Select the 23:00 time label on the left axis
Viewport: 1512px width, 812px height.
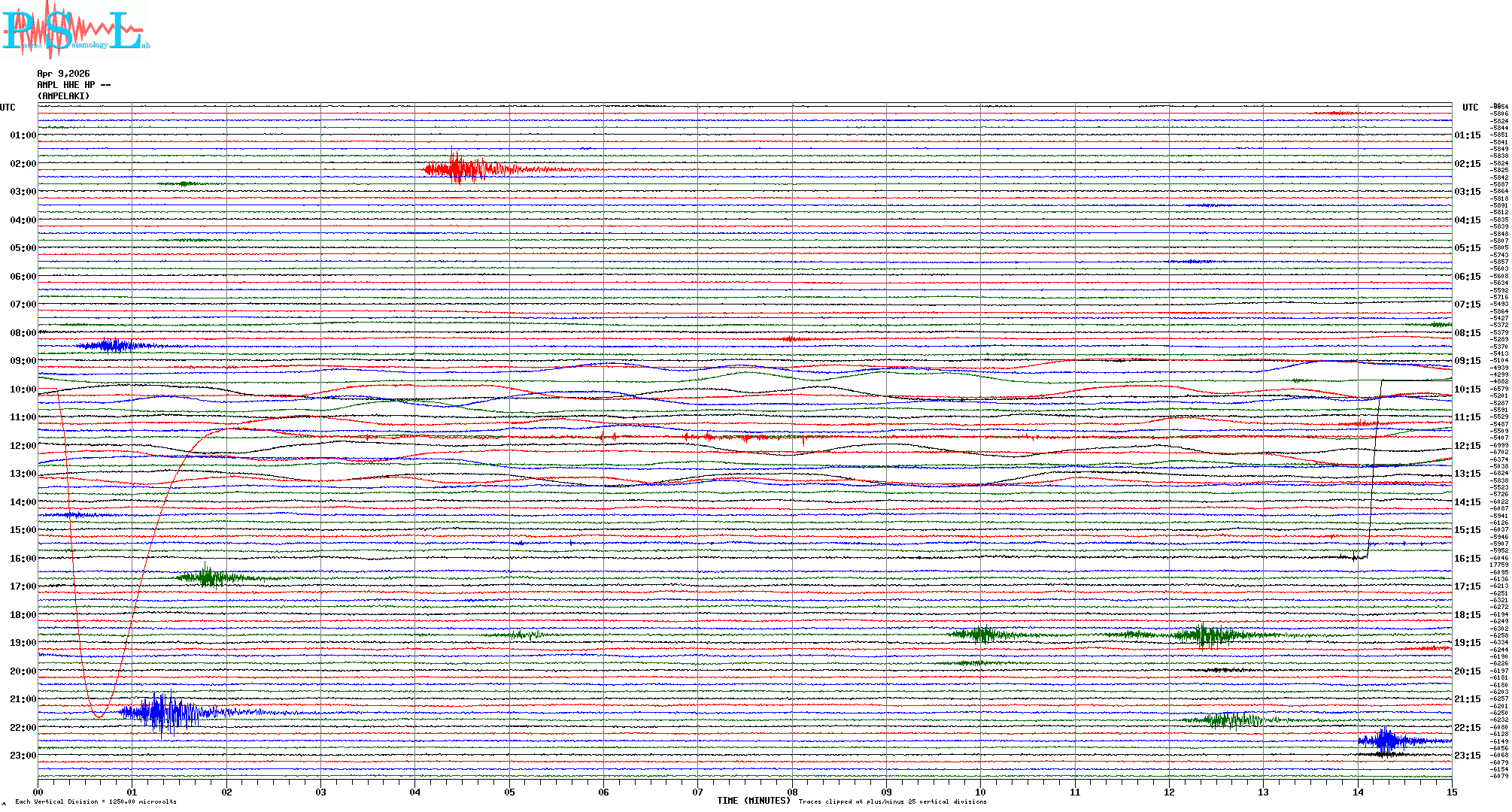tap(23, 756)
